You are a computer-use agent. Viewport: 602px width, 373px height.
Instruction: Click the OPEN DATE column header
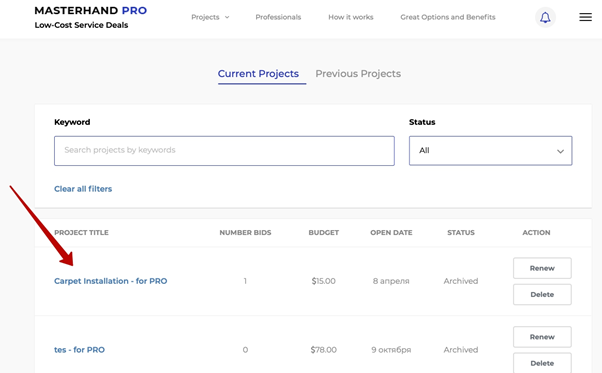pyautogui.click(x=391, y=233)
